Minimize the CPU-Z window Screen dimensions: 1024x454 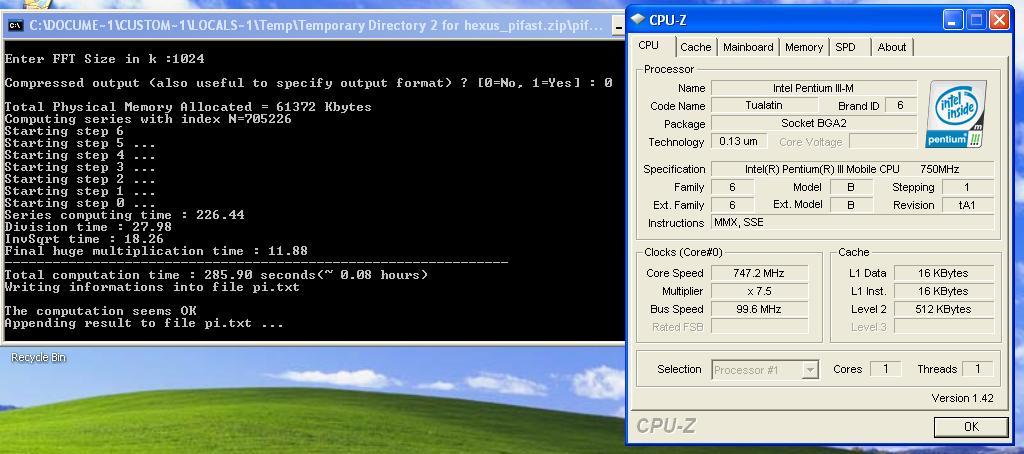pos(953,20)
